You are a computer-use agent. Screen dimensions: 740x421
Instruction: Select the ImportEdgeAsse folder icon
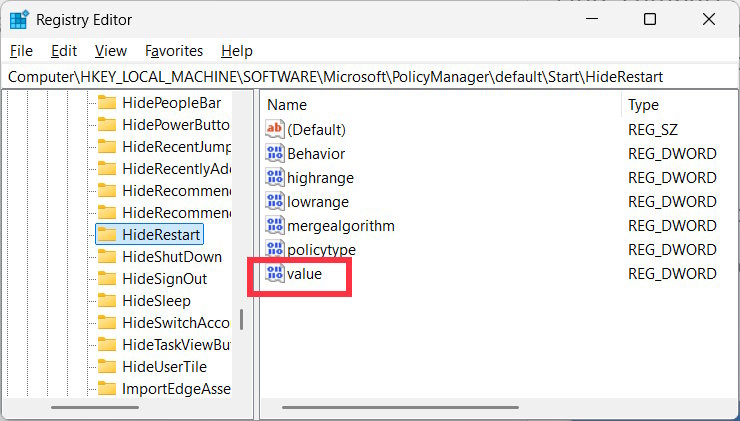pos(107,389)
